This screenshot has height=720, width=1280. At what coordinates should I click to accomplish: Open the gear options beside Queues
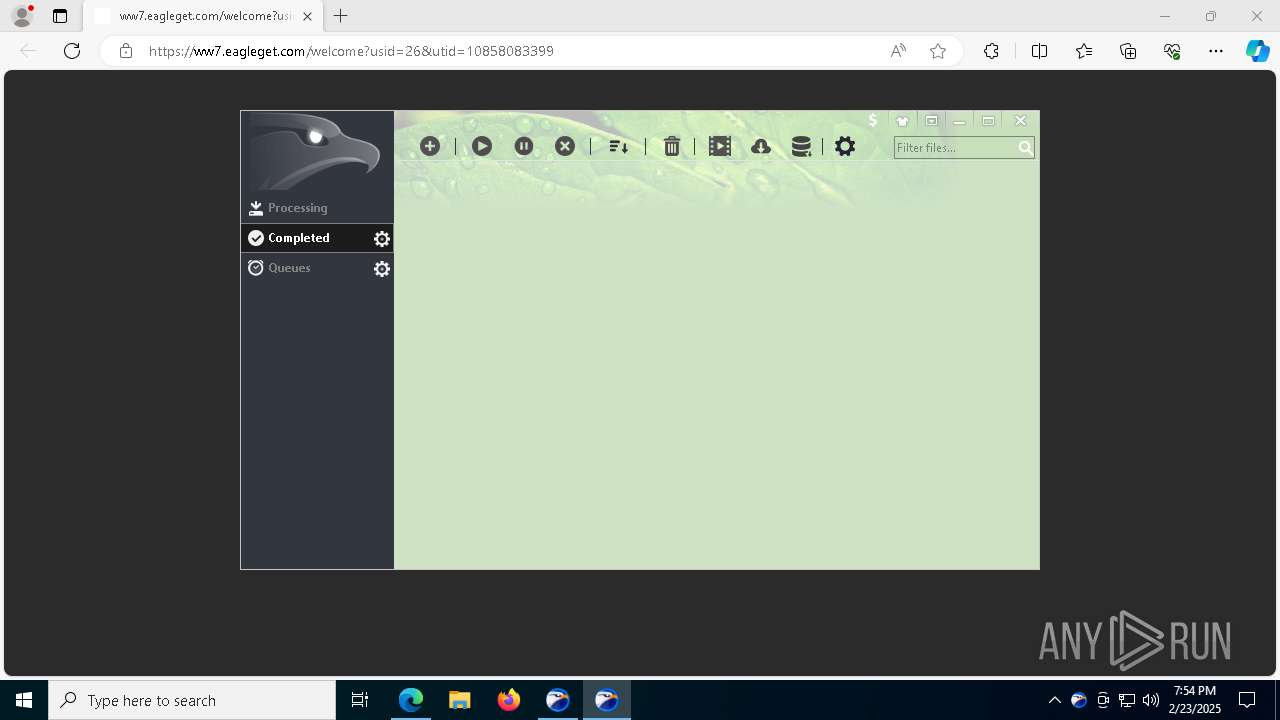[382, 269]
